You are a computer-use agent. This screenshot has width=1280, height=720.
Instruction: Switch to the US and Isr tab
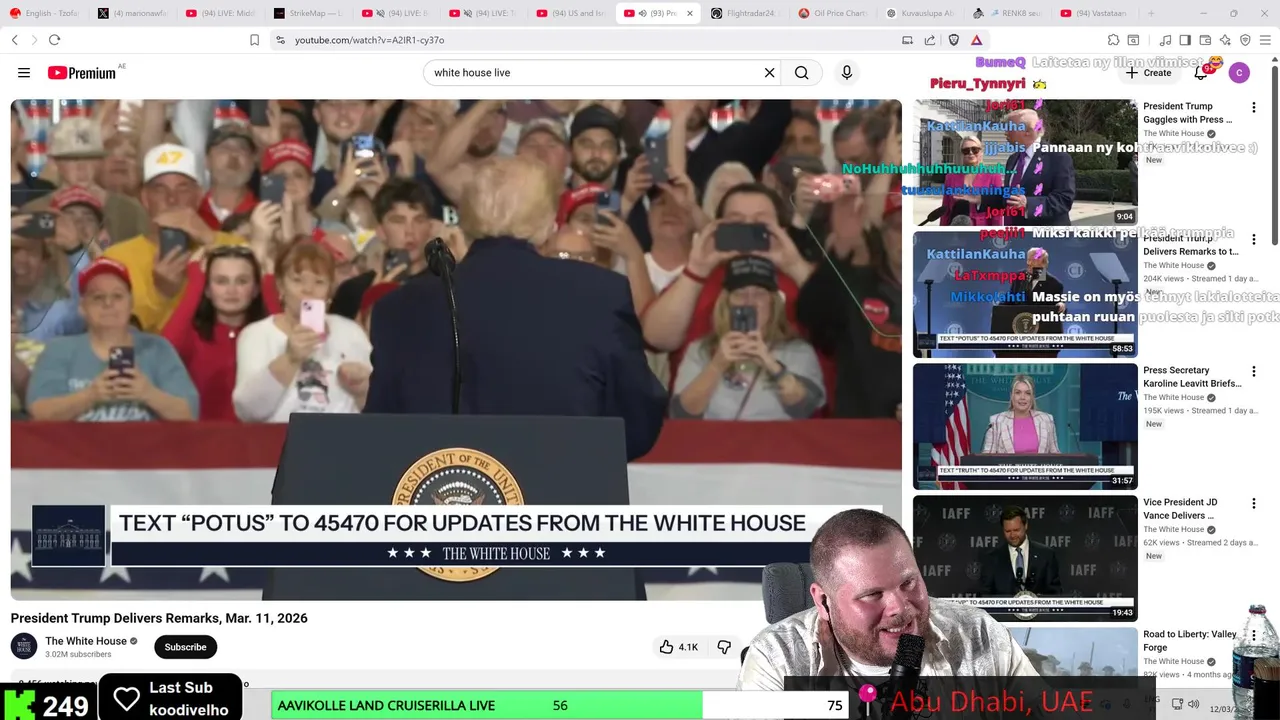(571, 13)
